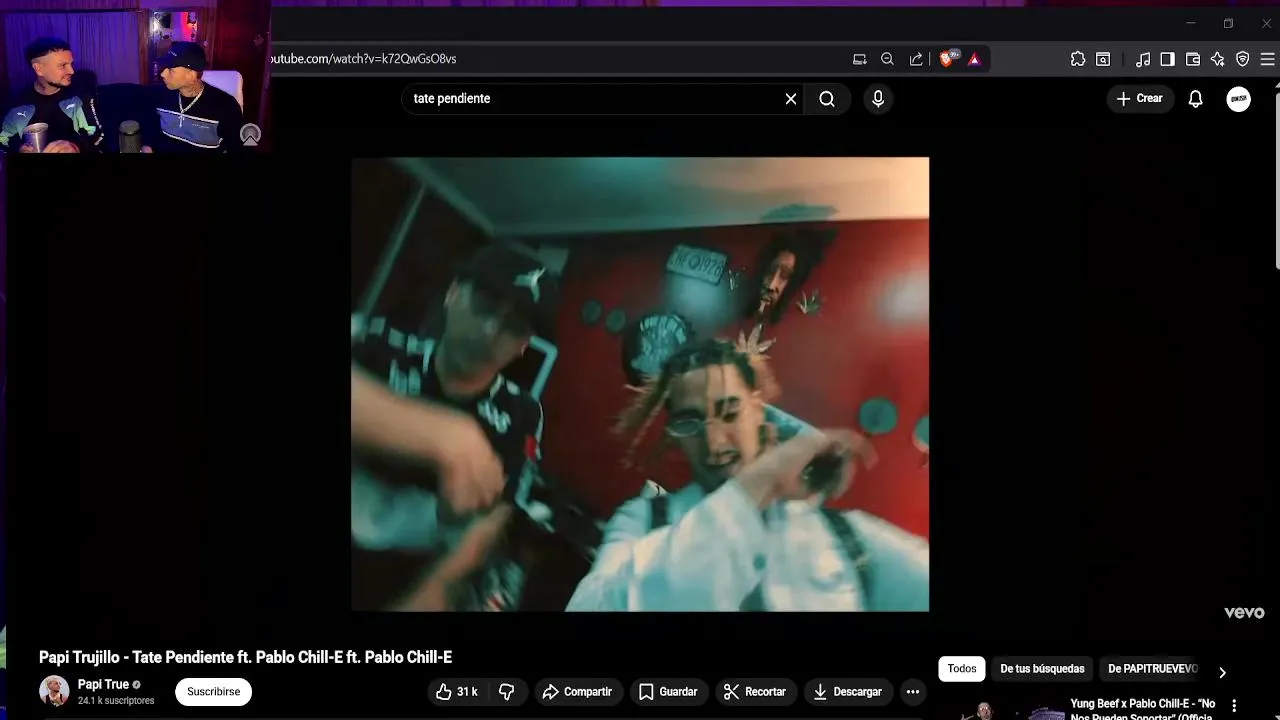The width and height of the screenshot is (1280, 720).
Task: Click the tab search icon in toolbar
Action: [1103, 59]
